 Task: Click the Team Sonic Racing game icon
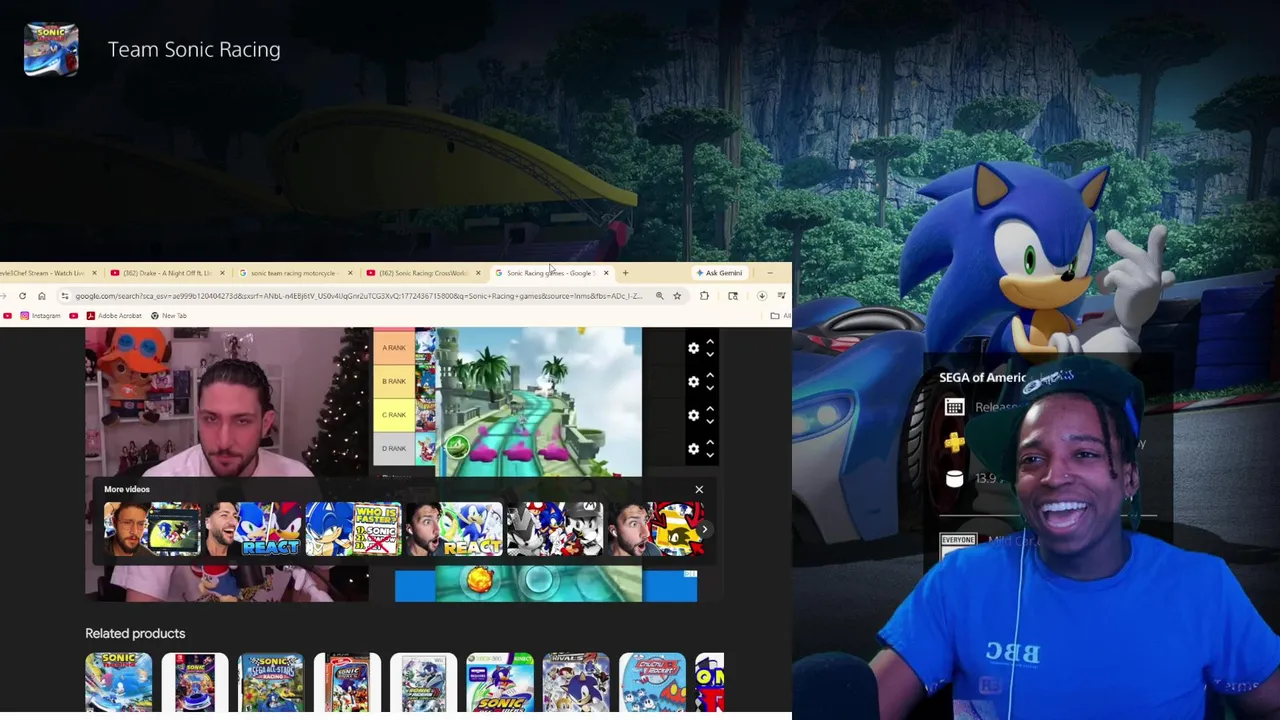point(51,49)
